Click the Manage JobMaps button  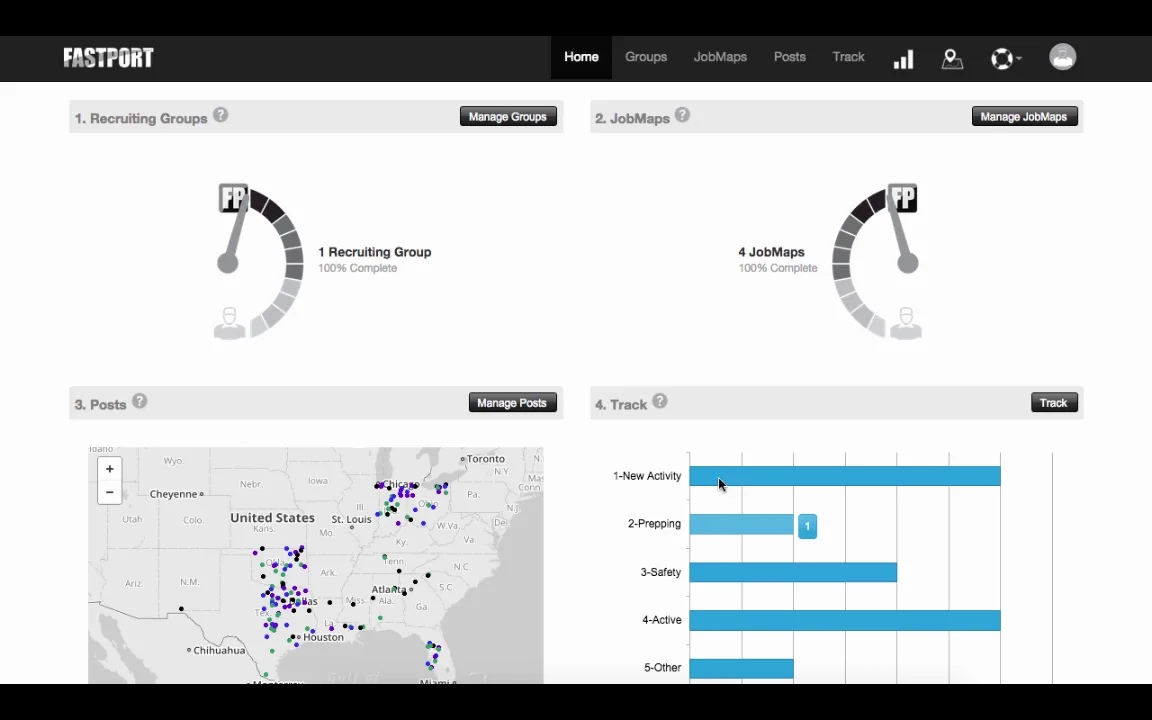tap(1024, 117)
